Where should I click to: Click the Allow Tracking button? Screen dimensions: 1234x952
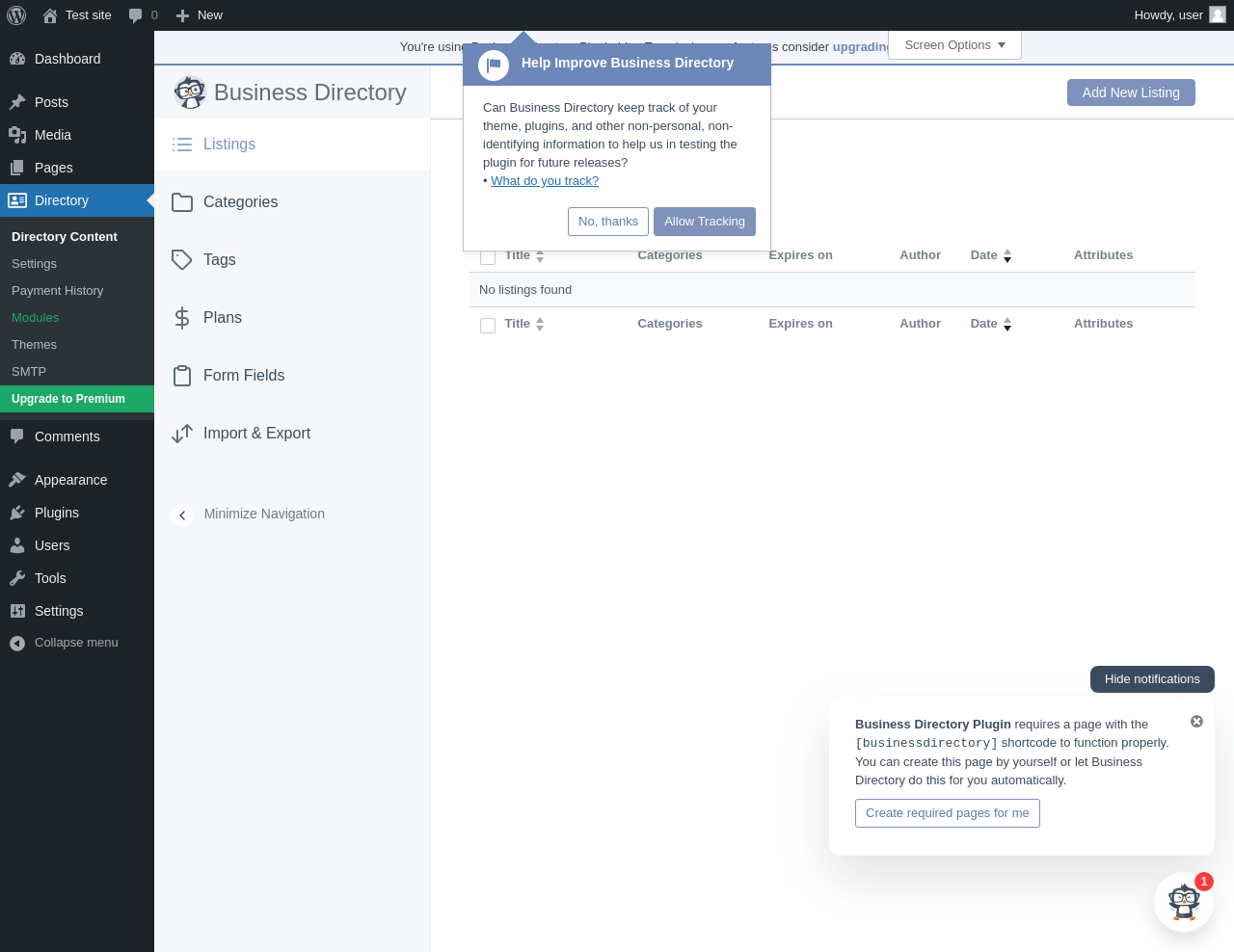click(x=705, y=222)
